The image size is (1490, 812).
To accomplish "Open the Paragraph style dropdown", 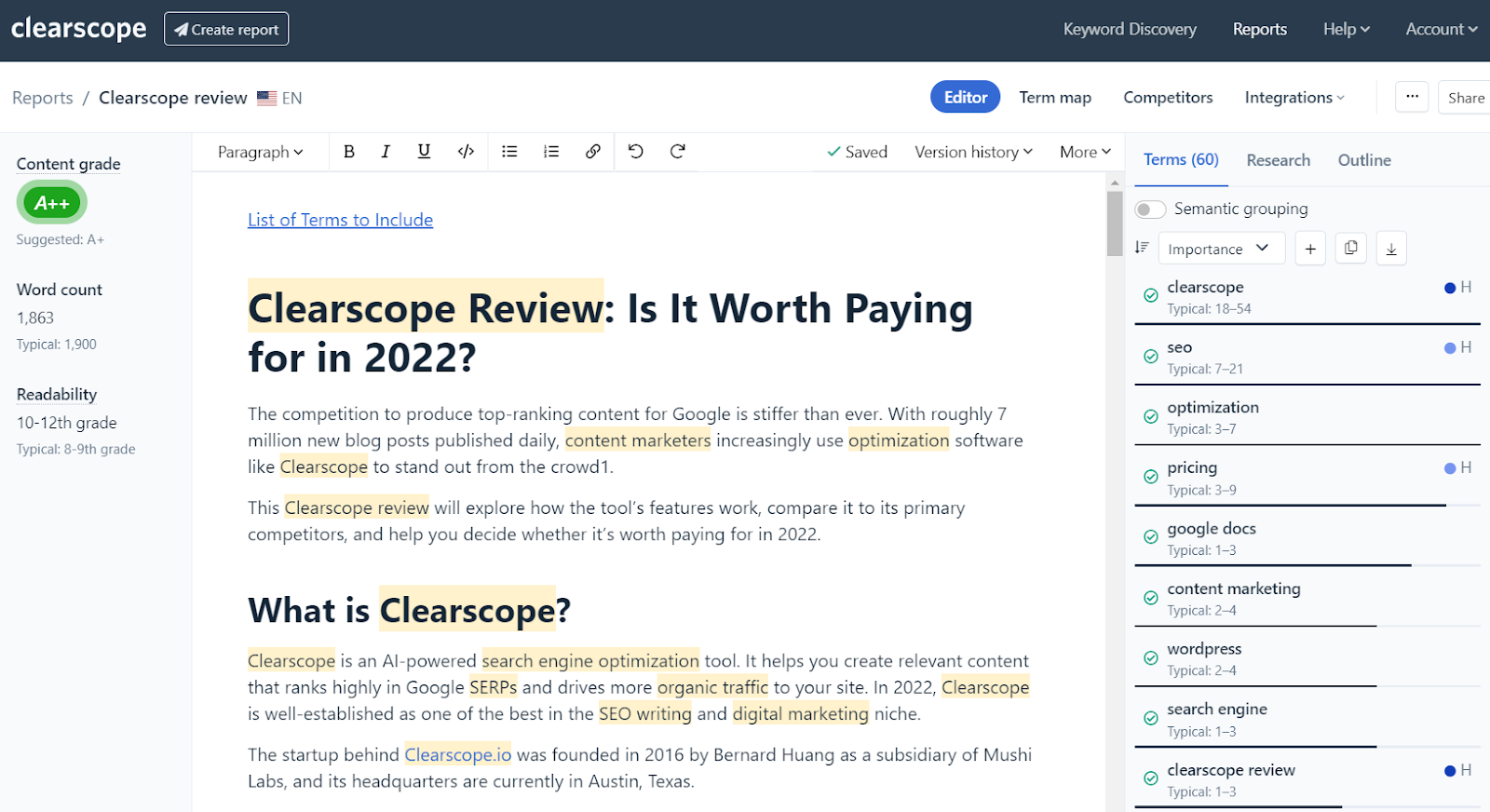I will click(260, 152).
